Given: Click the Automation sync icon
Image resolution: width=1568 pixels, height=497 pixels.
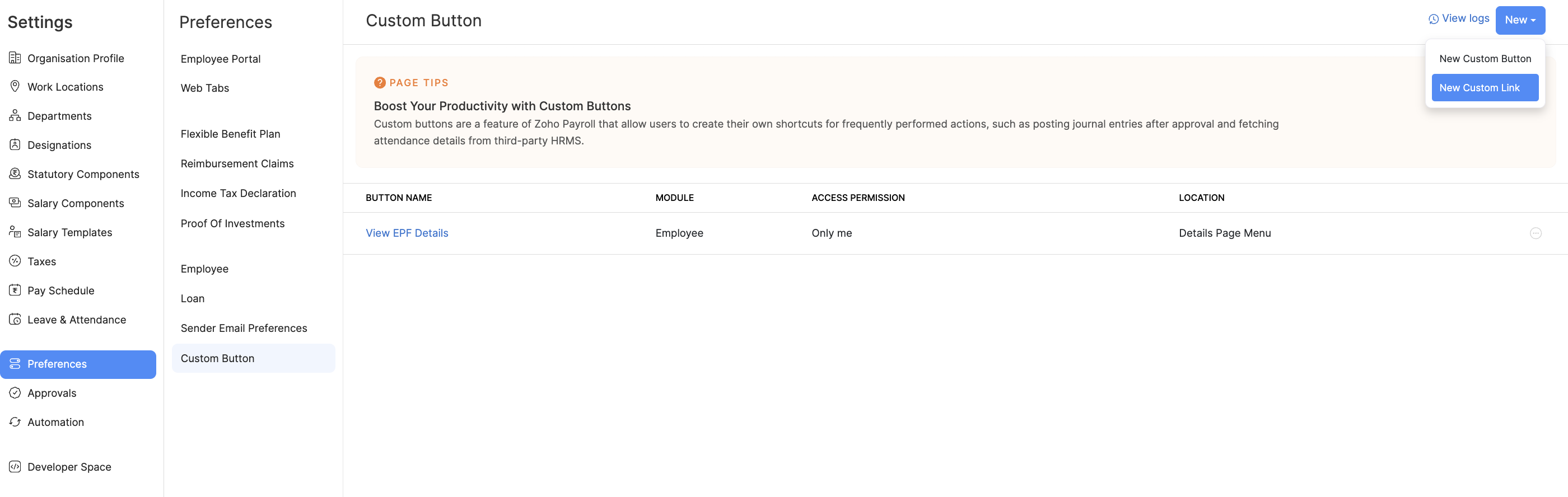Looking at the screenshot, I should coord(15,421).
